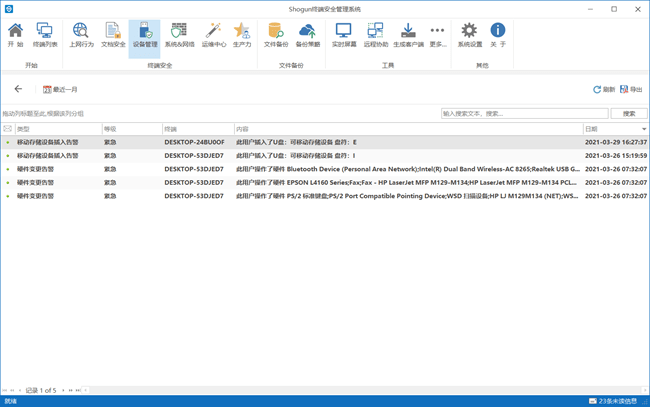This screenshot has height=407, width=650.
Task: Click the 搜索 search button
Action: [629, 114]
